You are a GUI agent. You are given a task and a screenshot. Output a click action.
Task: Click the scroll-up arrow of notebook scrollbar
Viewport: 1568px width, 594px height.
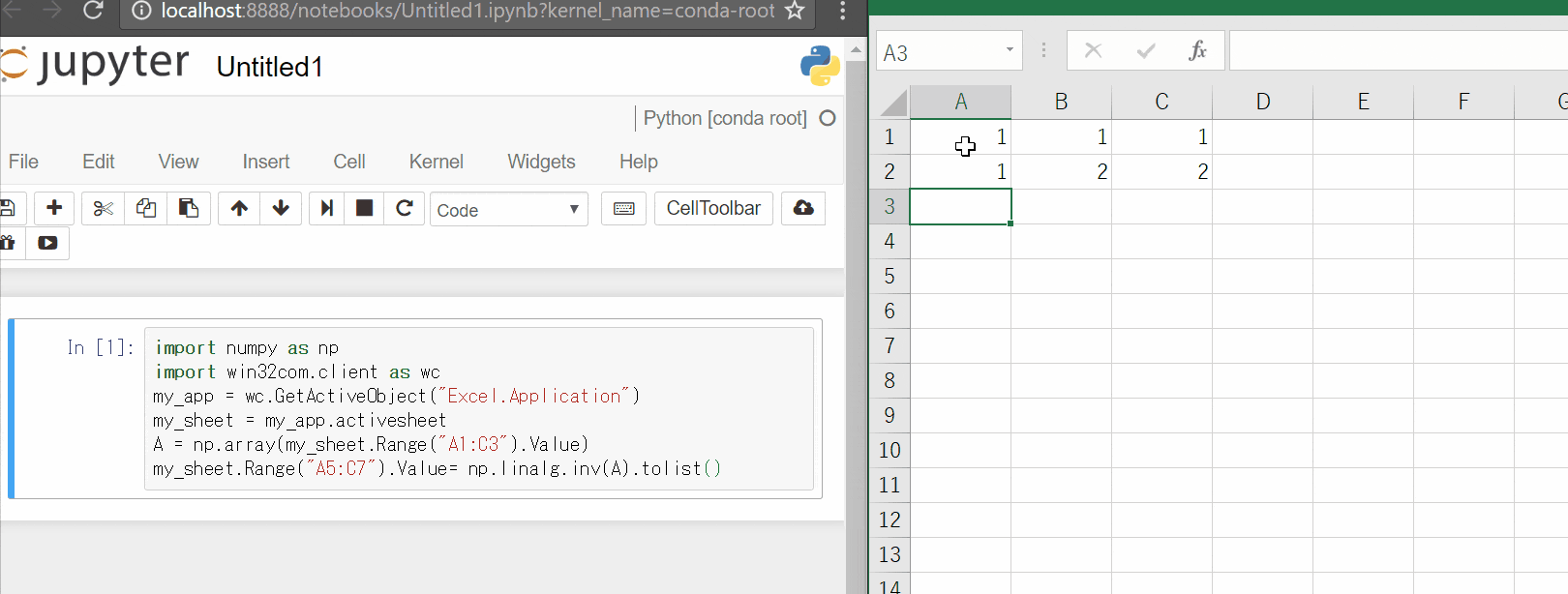[856, 48]
